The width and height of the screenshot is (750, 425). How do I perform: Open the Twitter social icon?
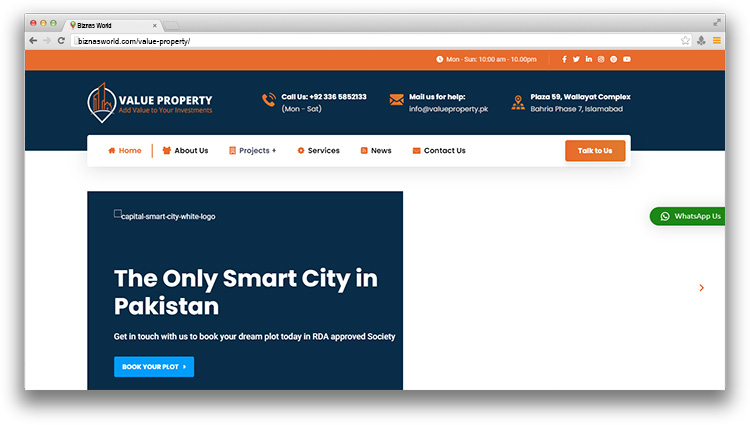(576, 59)
